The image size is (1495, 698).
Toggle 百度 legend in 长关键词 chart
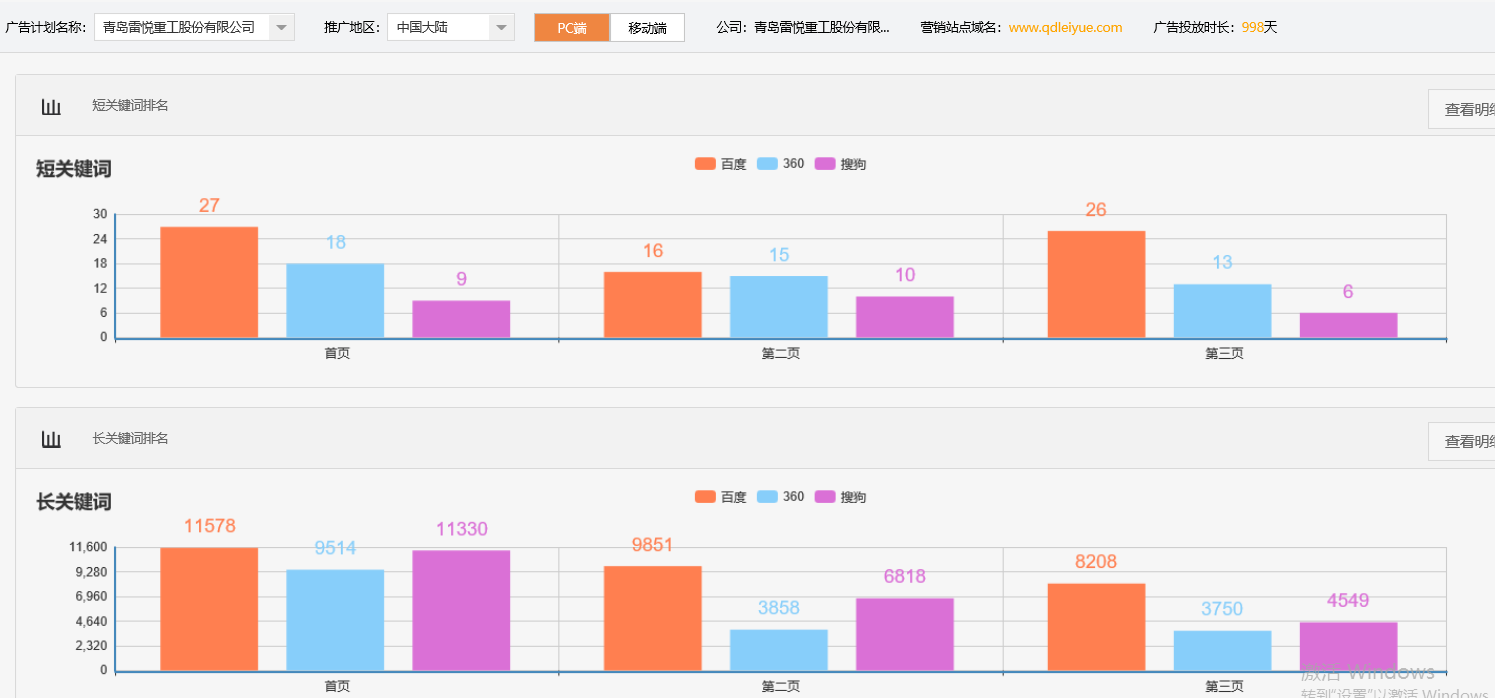click(720, 497)
